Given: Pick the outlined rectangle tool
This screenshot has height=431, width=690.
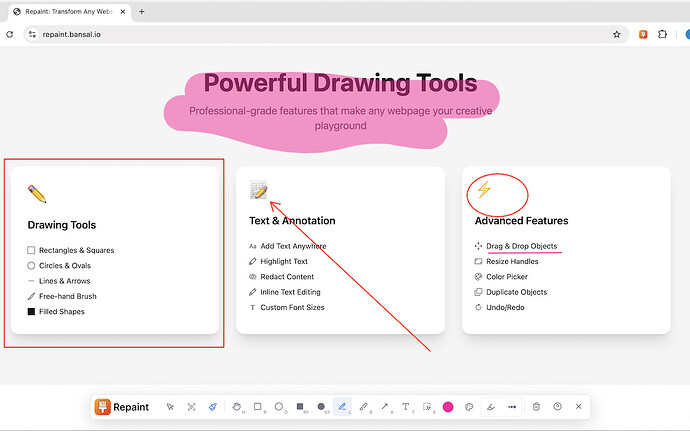Looking at the screenshot, I should pyautogui.click(x=258, y=407).
